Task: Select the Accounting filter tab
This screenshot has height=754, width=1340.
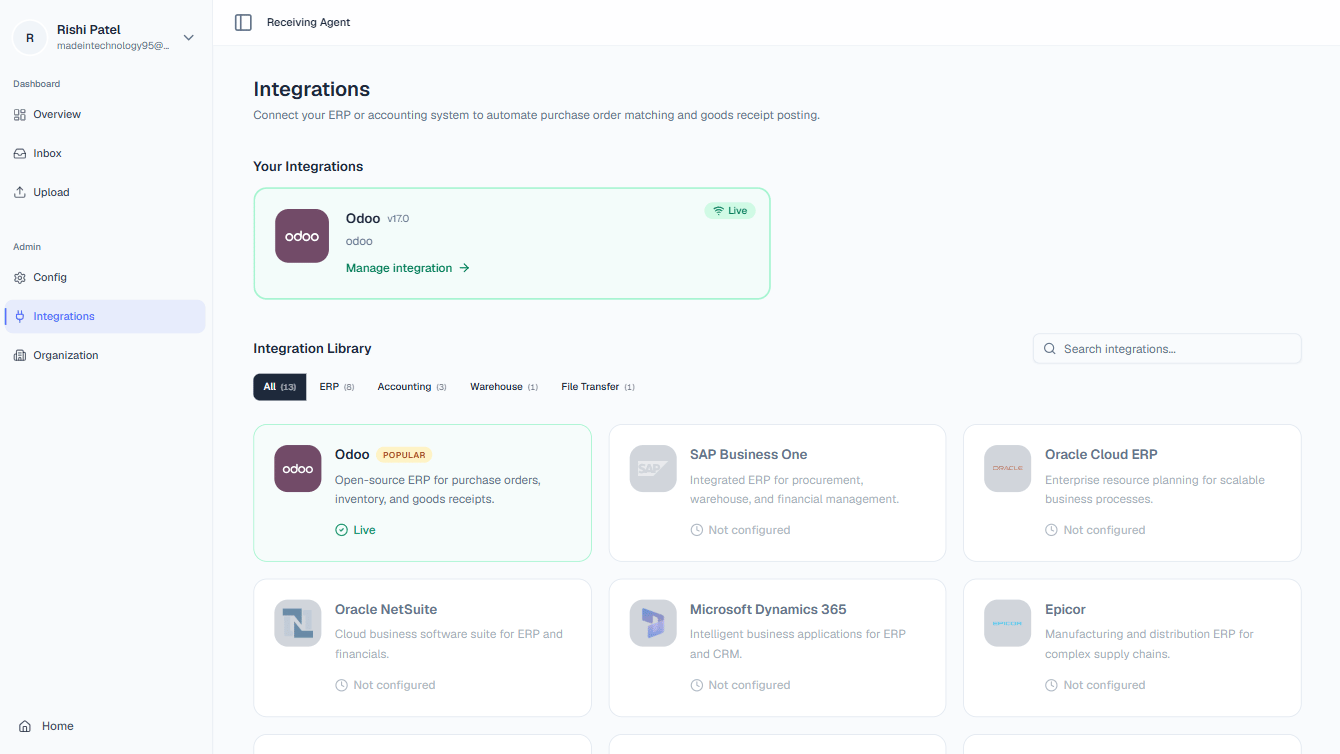Action: coord(412,387)
